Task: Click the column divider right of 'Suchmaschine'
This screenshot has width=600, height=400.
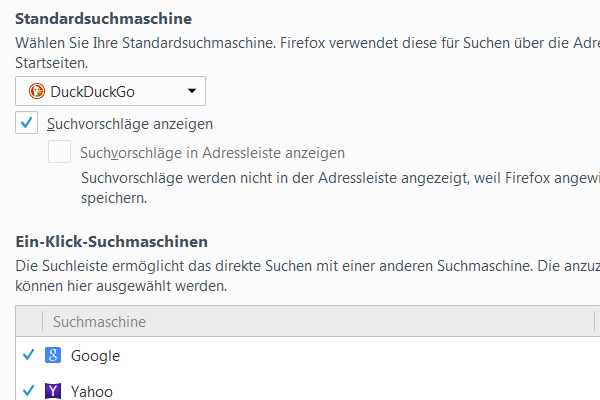Action: [594, 321]
